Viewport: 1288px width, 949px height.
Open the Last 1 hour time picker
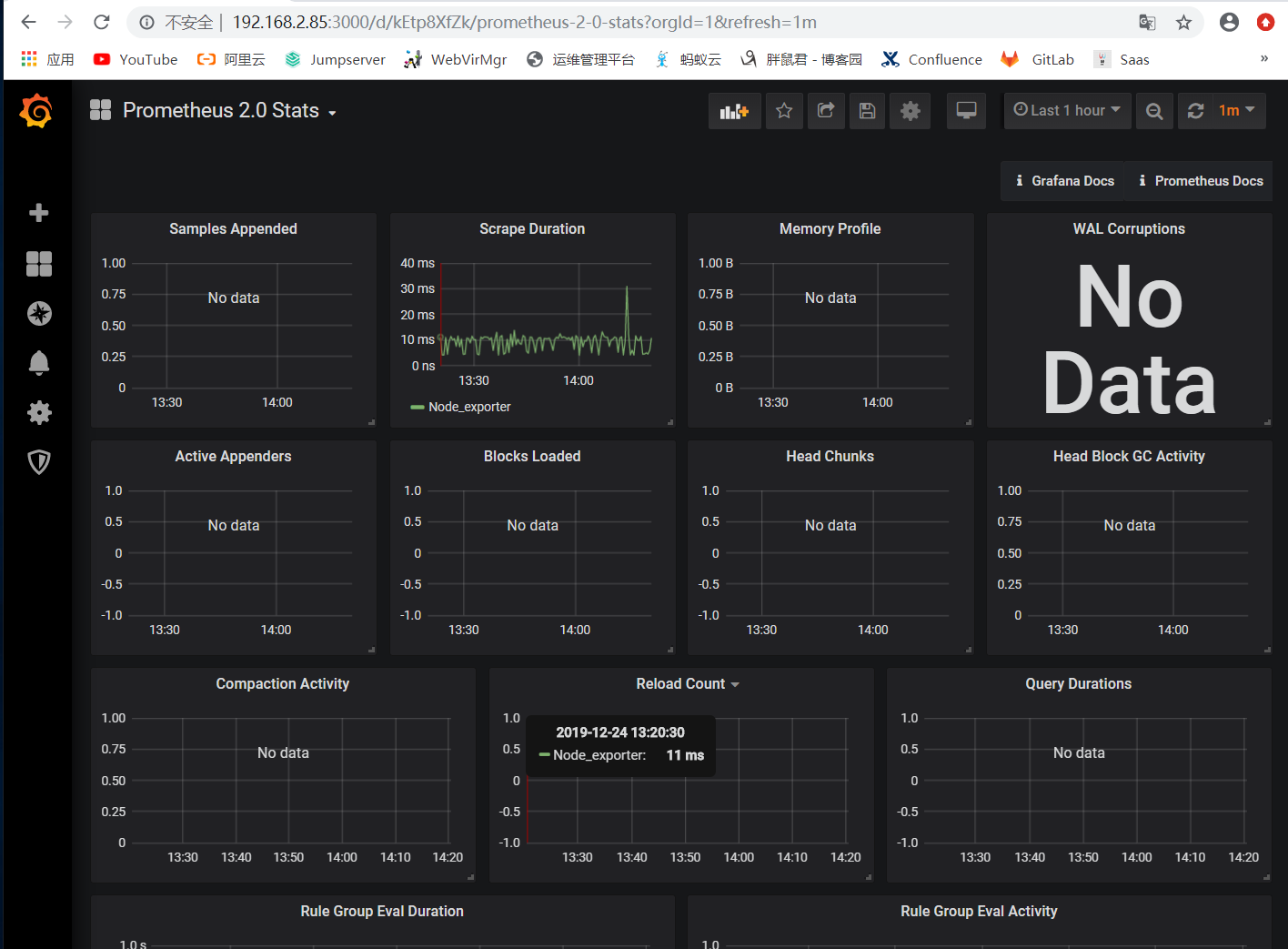tap(1067, 110)
